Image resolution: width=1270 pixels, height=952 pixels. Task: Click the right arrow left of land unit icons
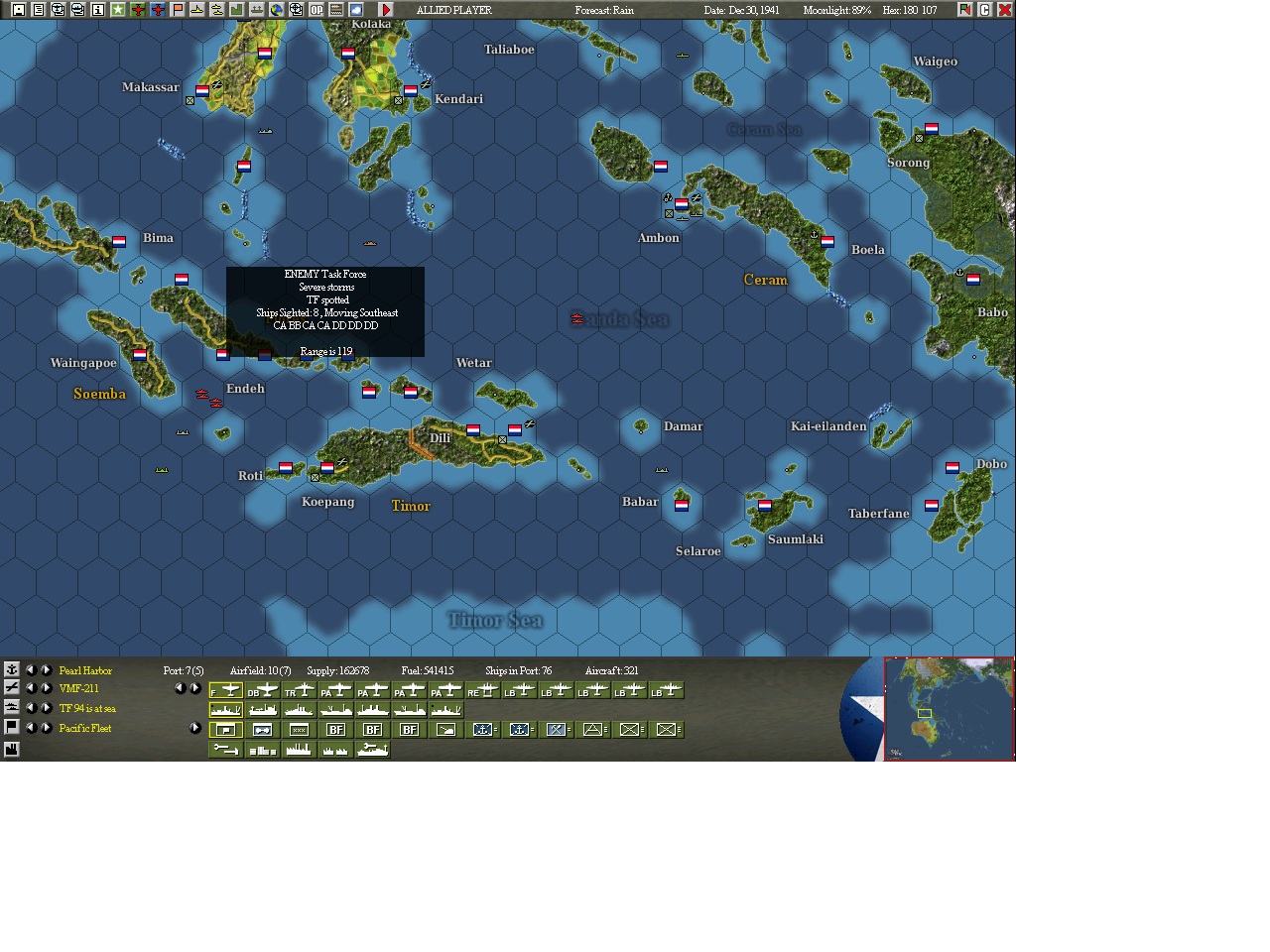[195, 728]
